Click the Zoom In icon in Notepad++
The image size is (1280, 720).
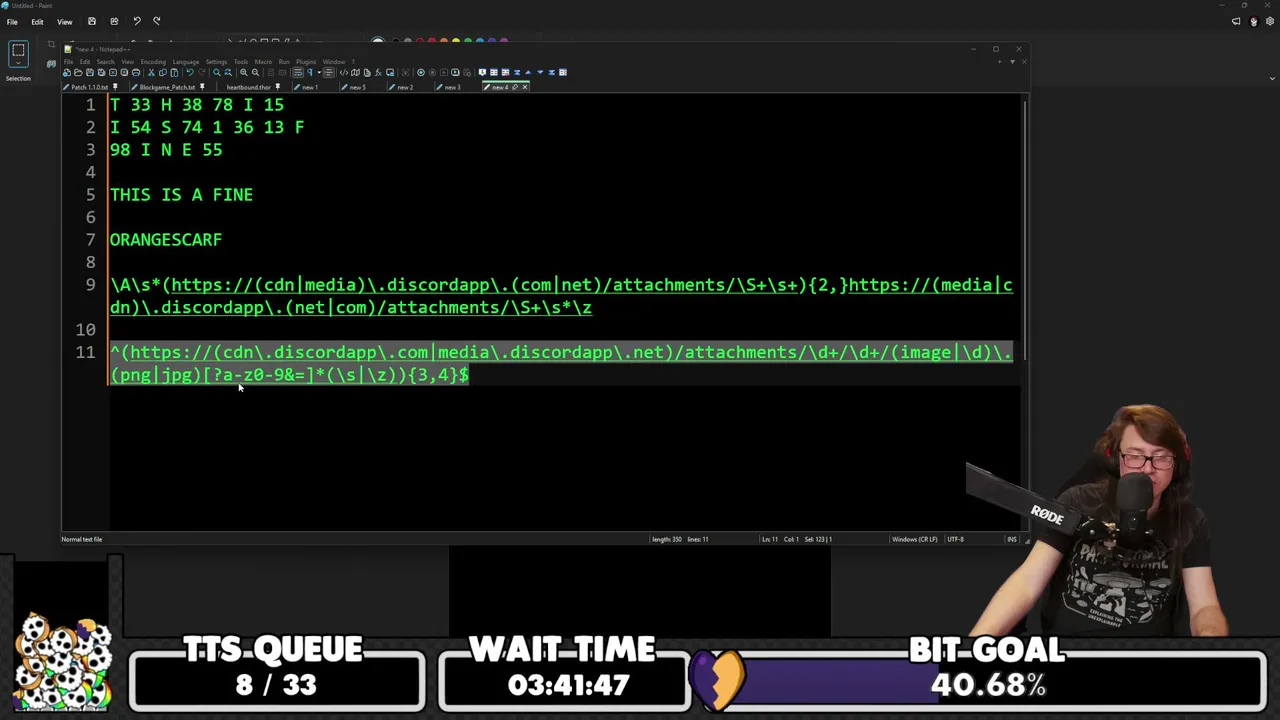pos(243,72)
